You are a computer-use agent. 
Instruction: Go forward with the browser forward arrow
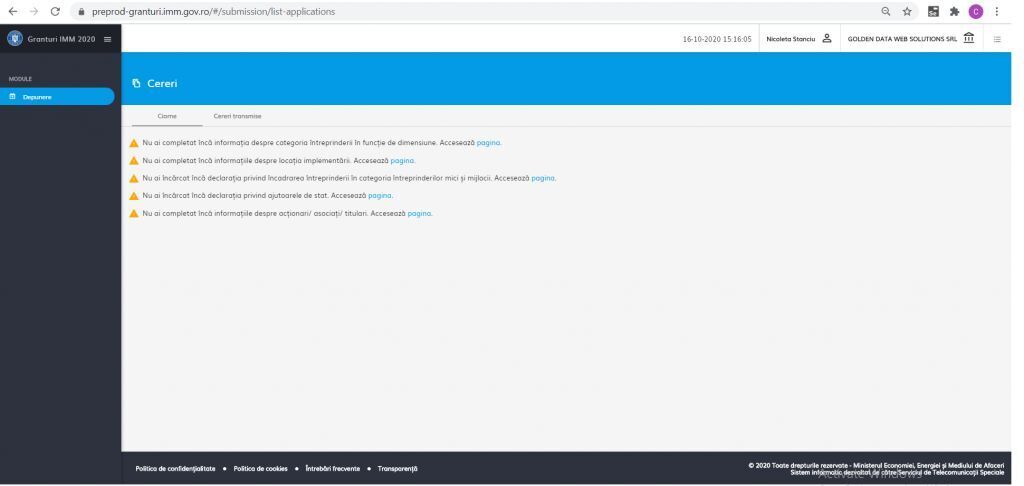pyautogui.click(x=34, y=12)
